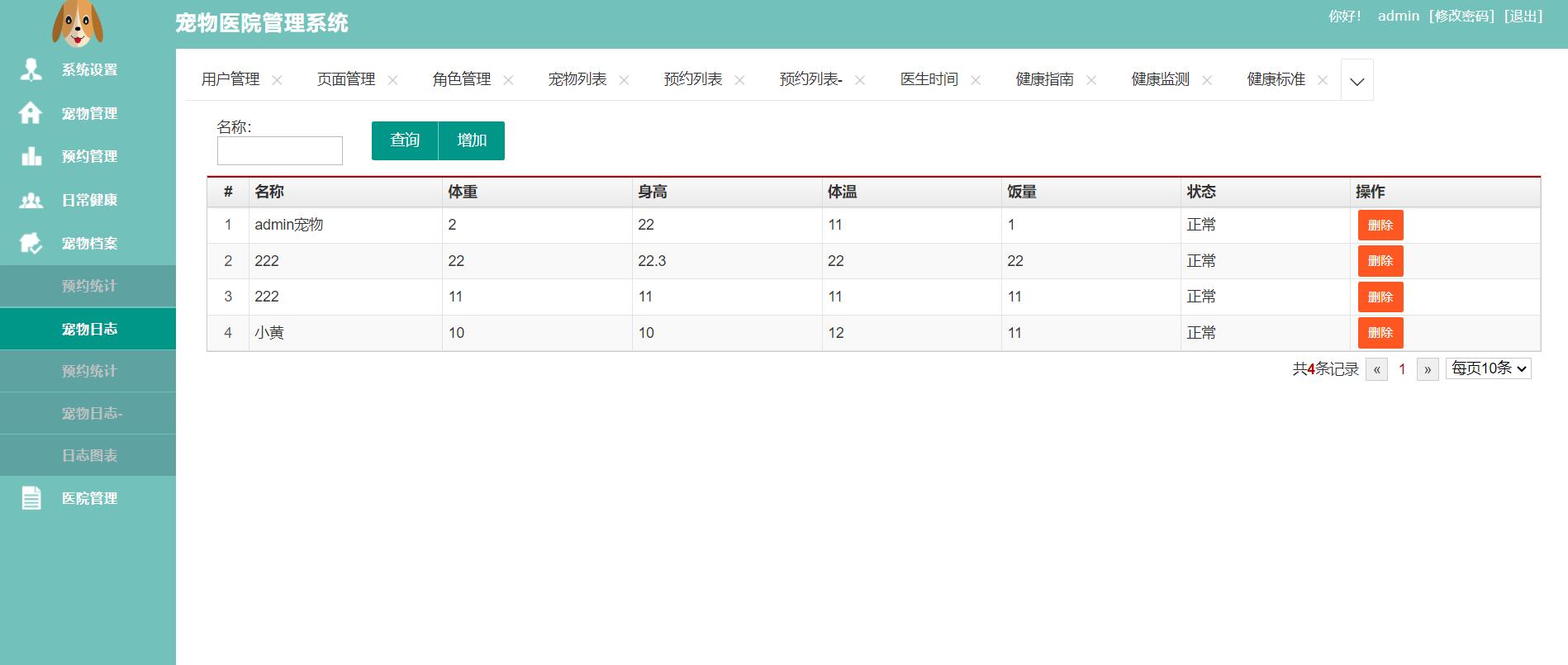1568x665 pixels.
Task: Click the 系统设置 user icon
Action: click(31, 69)
